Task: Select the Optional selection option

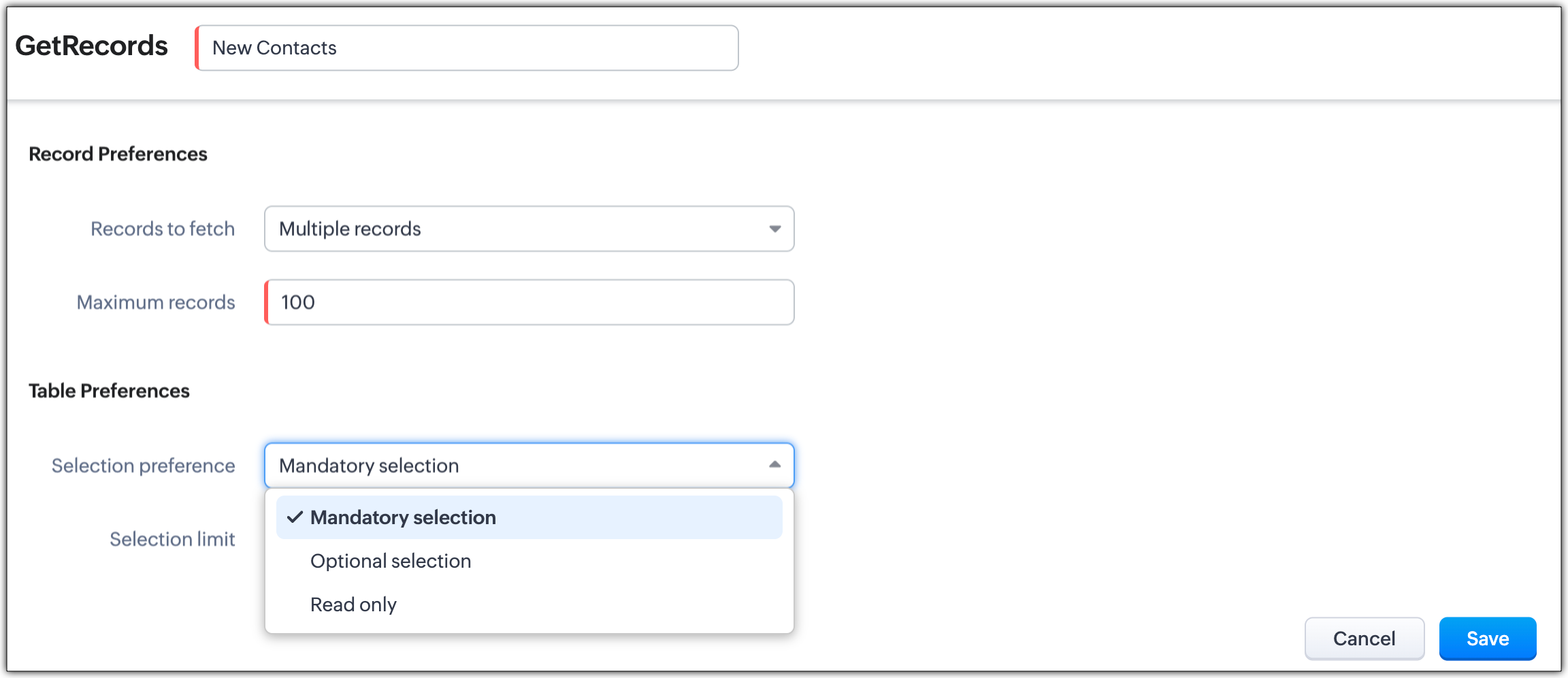Action: [391, 561]
